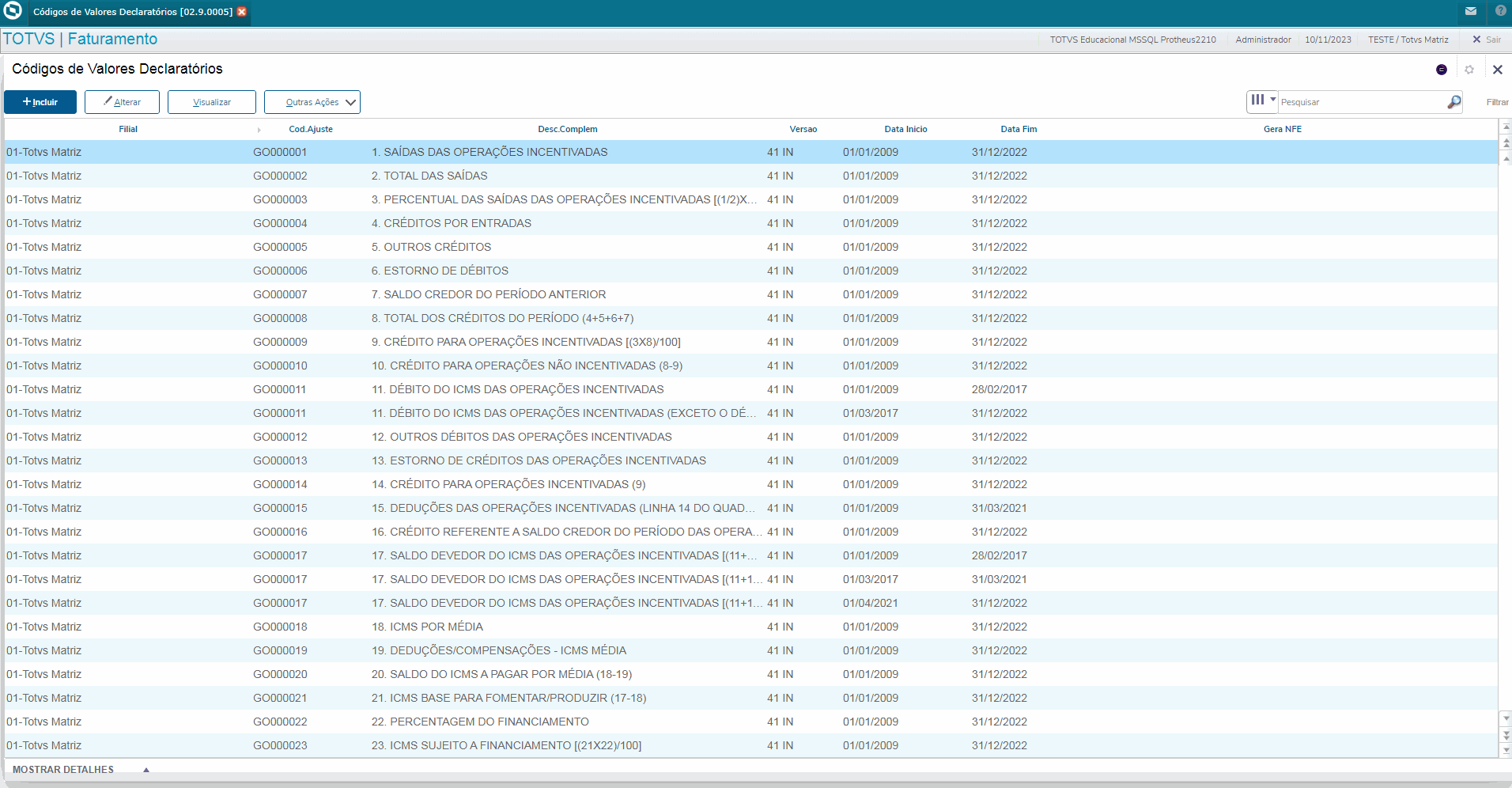The height and width of the screenshot is (788, 1512).
Task: Select row GO000001 code cell
Action: point(280,152)
